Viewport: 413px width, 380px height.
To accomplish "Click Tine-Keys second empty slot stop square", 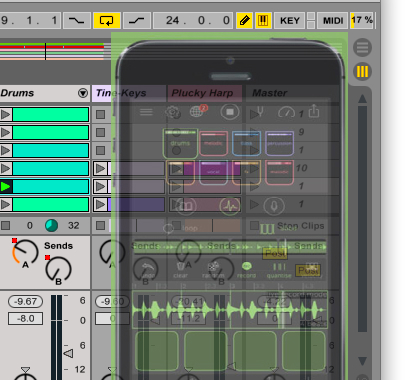I will [100, 132].
